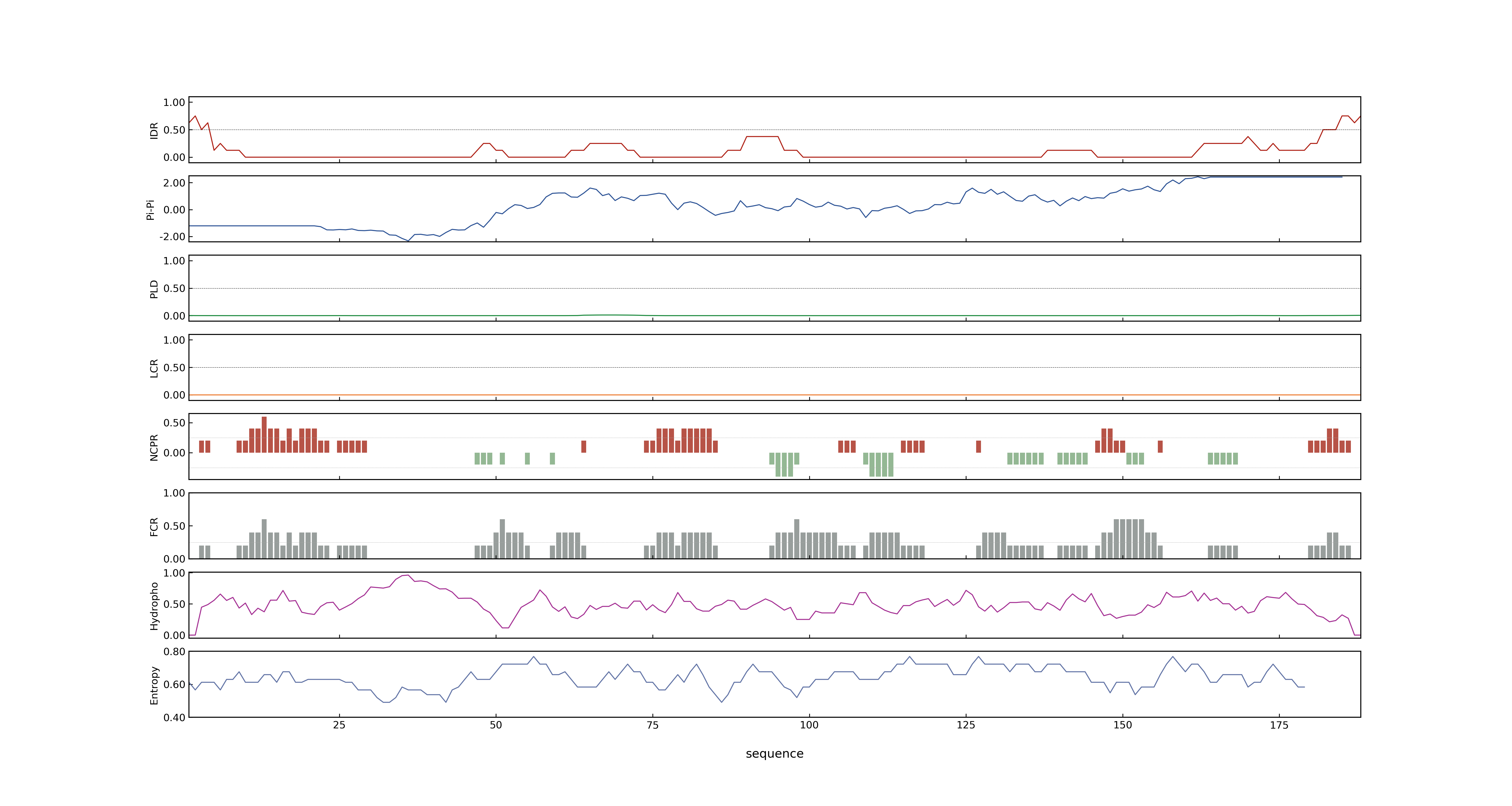
Task: Click the Pi-Pi y-axis label
Action: pyautogui.click(x=150, y=209)
